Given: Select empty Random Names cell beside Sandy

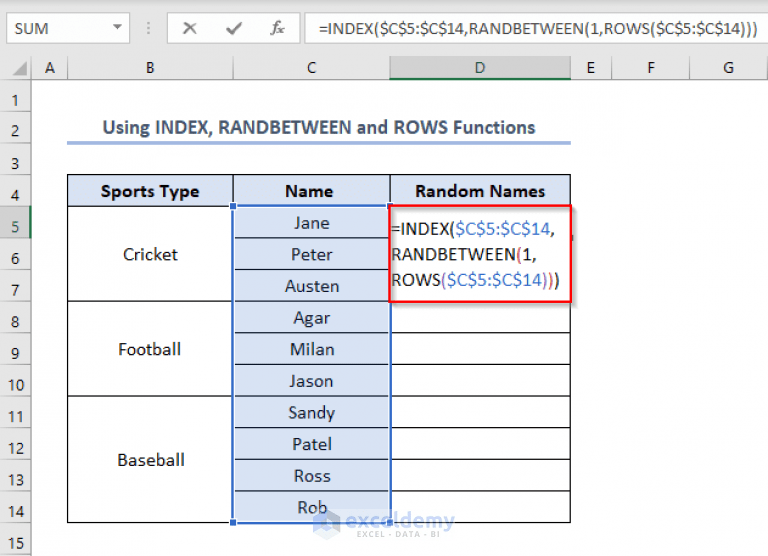Looking at the screenshot, I should click(x=480, y=412).
